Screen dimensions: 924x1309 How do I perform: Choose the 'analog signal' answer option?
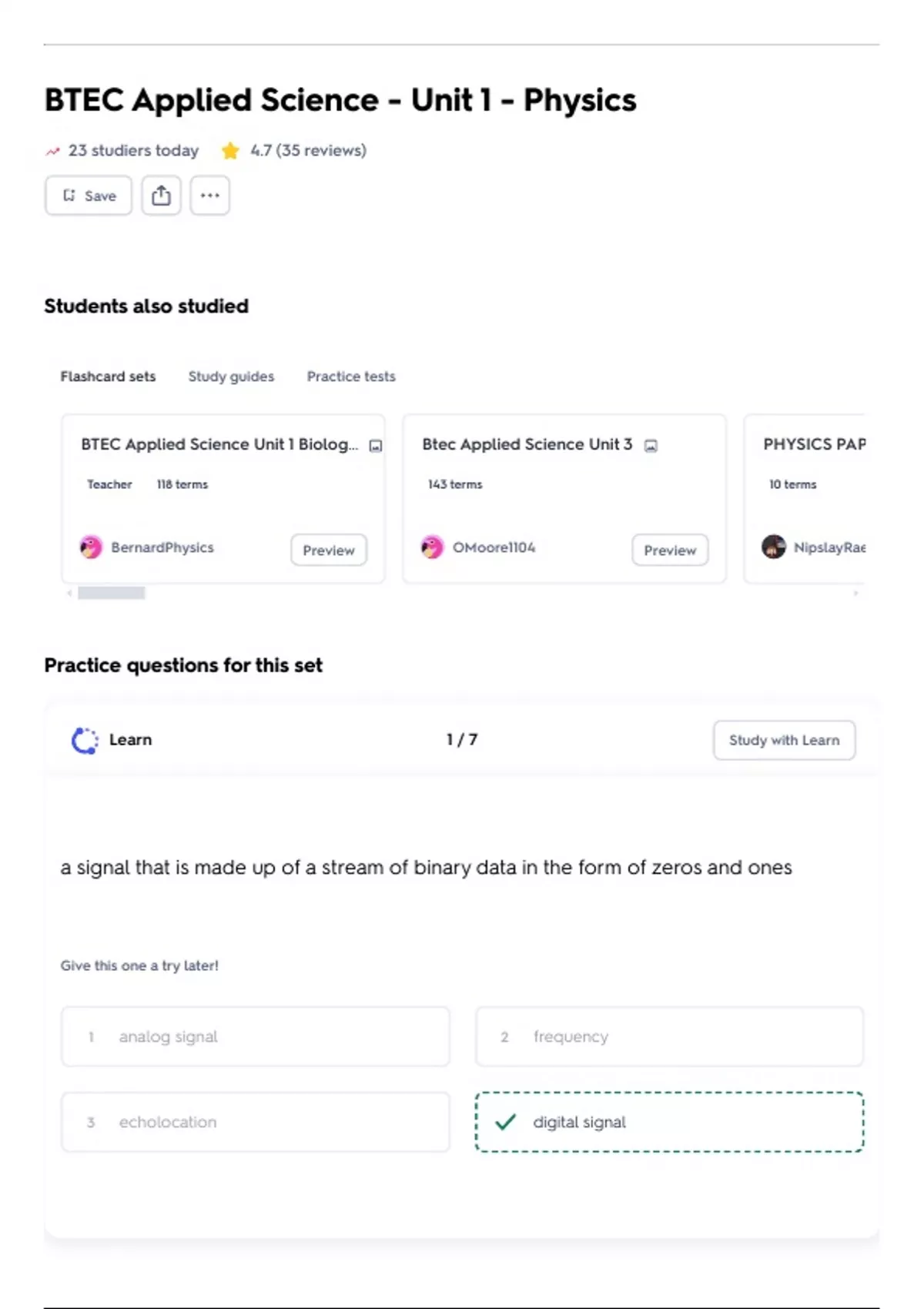coord(256,1036)
